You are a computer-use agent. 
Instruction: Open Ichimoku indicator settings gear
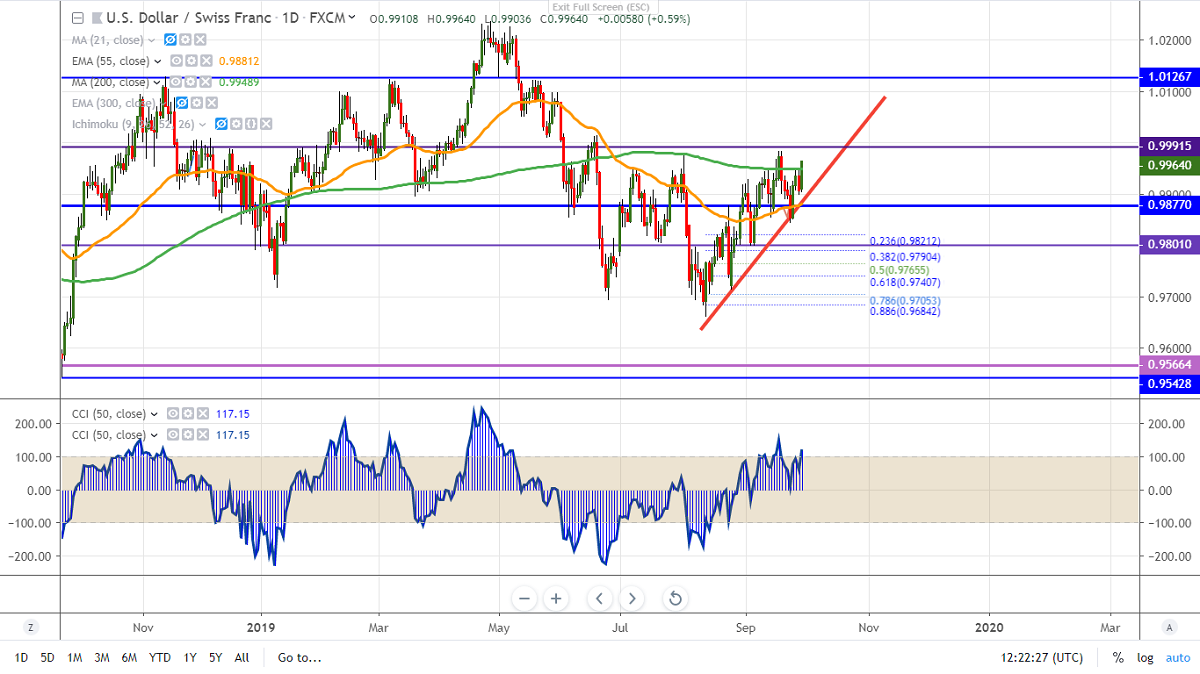click(x=237, y=124)
